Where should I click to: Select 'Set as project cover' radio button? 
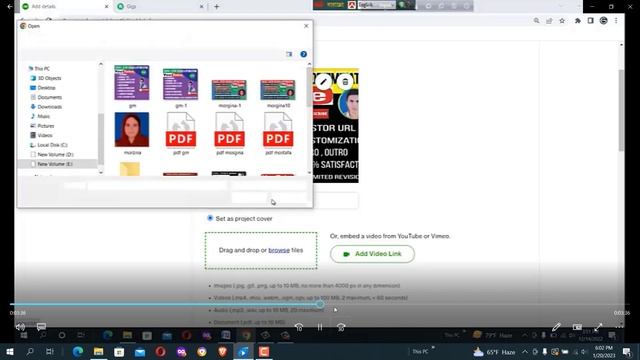[x=210, y=218]
